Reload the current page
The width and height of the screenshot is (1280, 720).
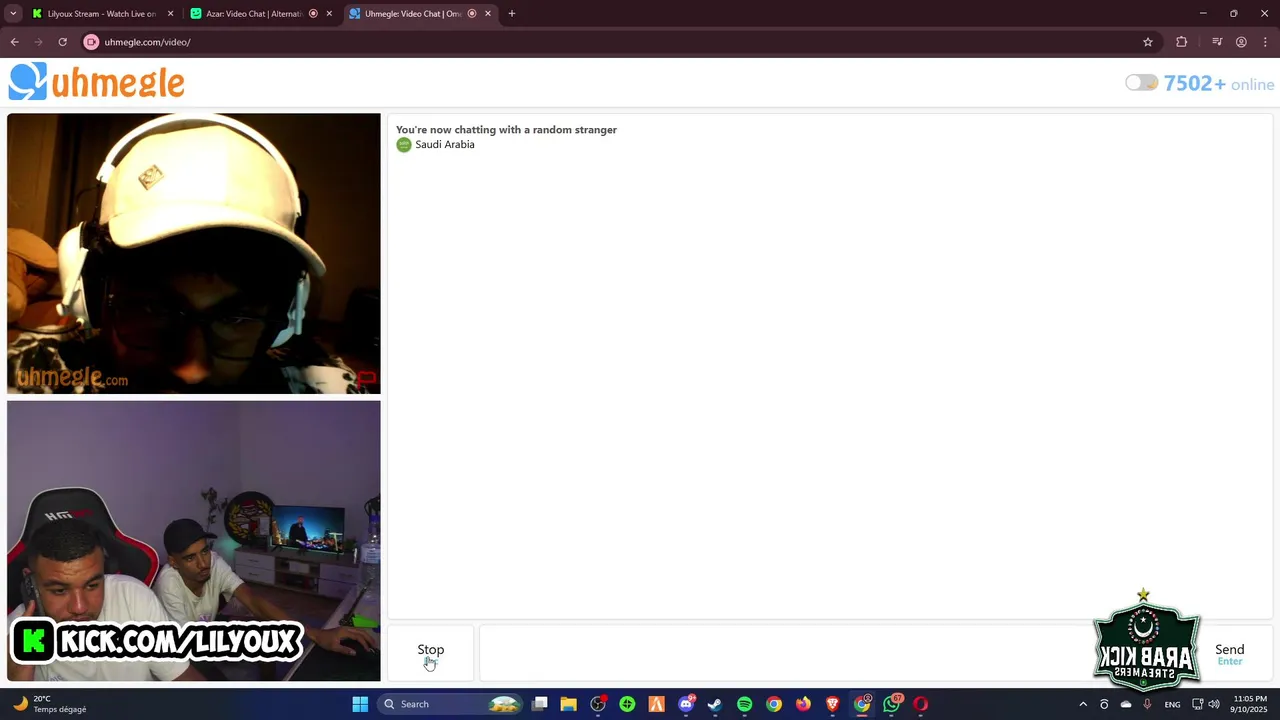tap(62, 42)
